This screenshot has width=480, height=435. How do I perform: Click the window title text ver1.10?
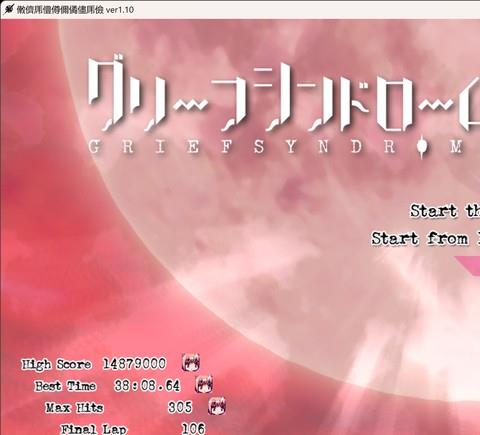[x=120, y=9]
